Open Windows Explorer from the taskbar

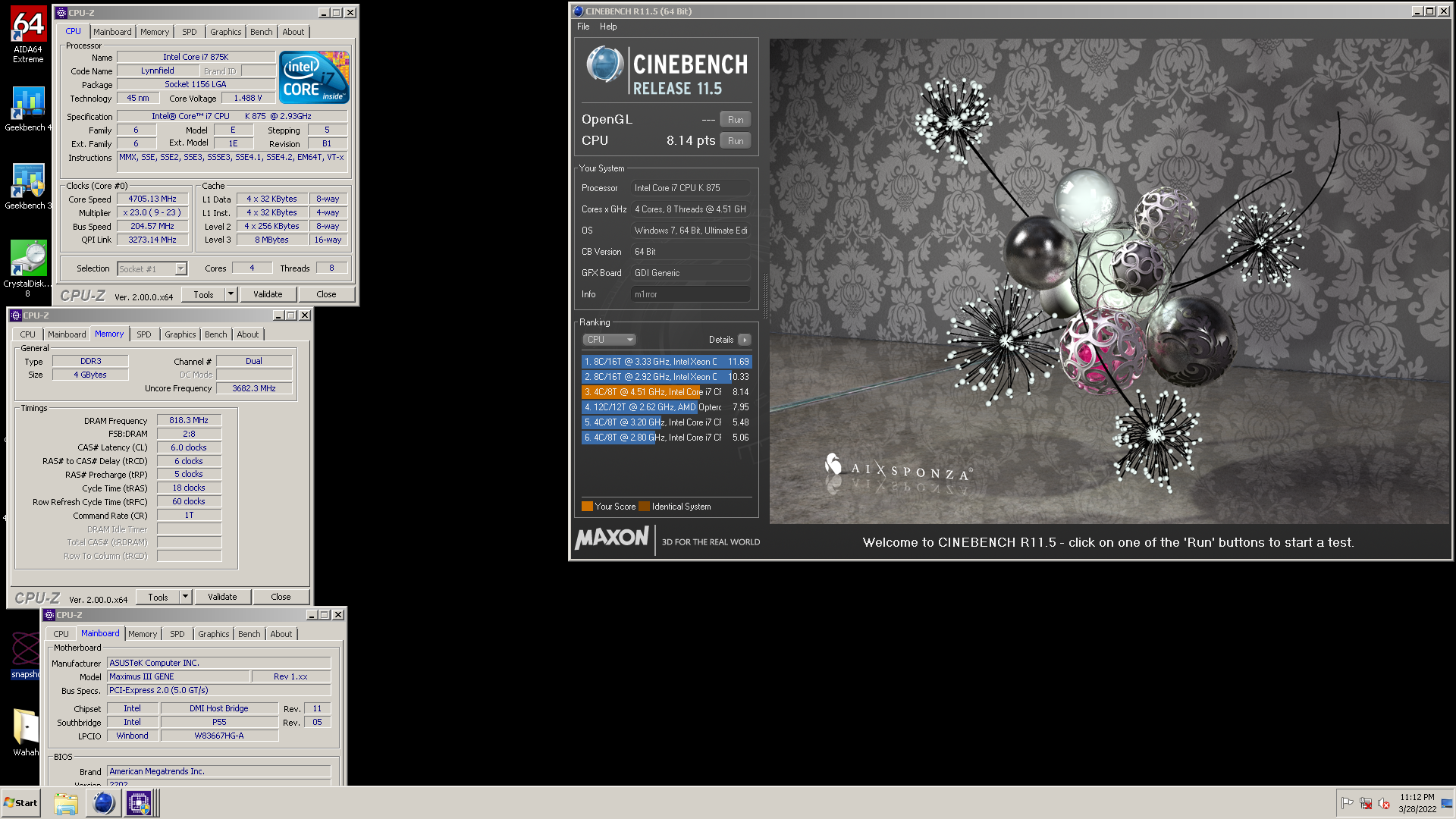click(66, 803)
